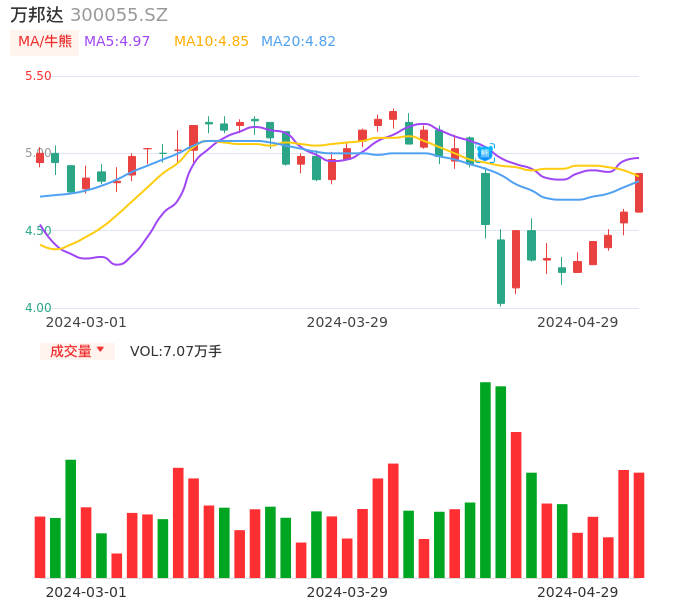Click 2024-04-29 date under the volume chart
Image resolution: width=686 pixels, height=606 pixels.
click(577, 592)
